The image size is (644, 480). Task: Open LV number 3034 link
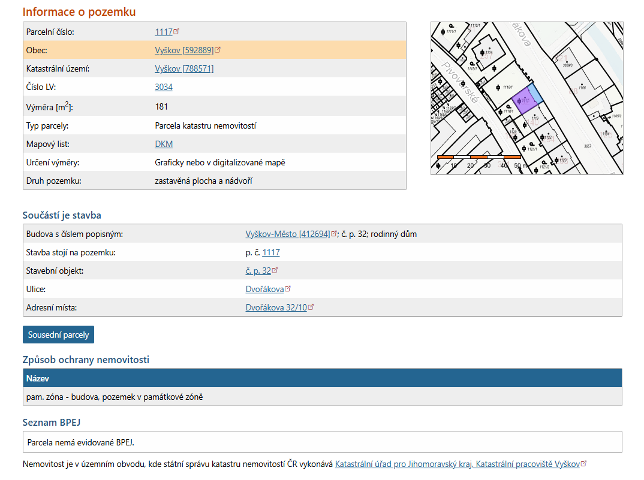(x=163, y=87)
